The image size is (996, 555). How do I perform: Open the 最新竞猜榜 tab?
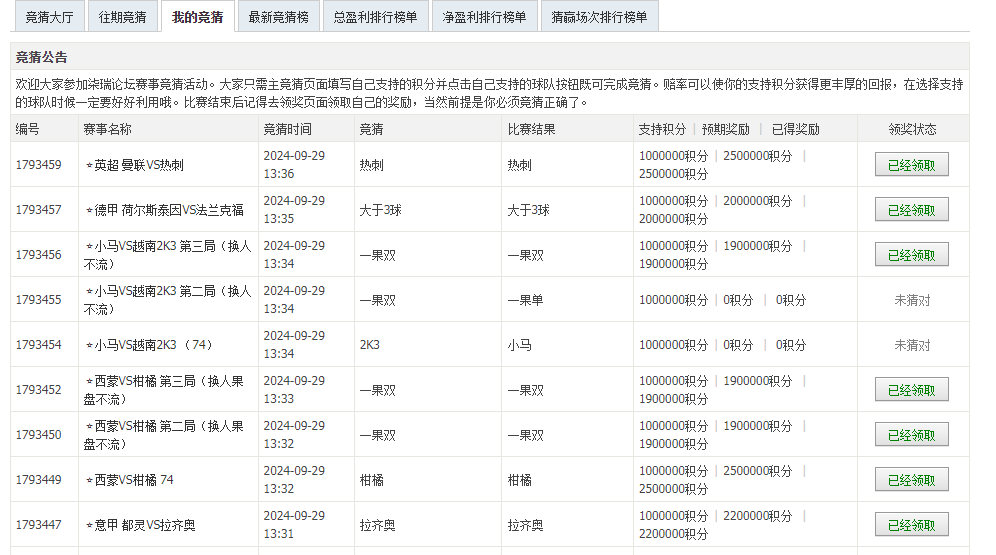pyautogui.click(x=278, y=17)
